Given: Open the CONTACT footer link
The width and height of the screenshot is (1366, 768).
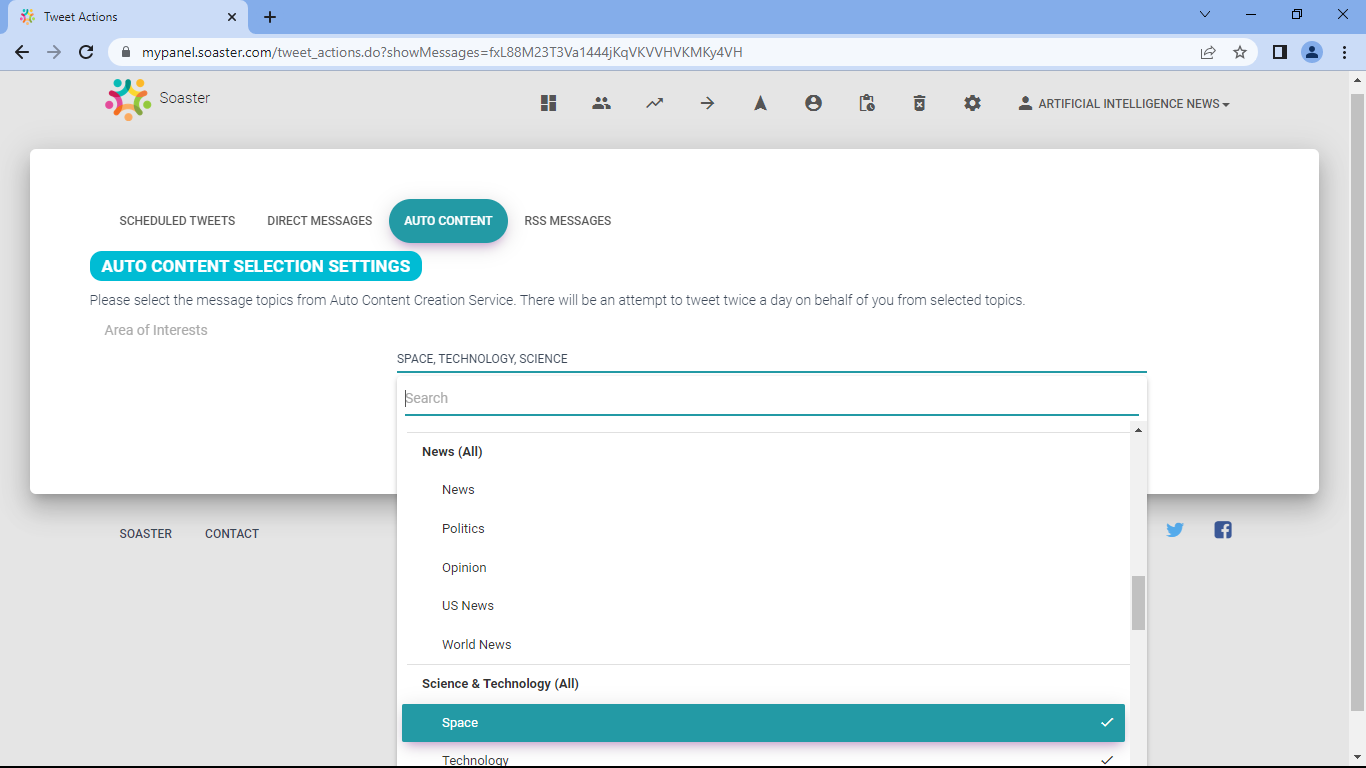Looking at the screenshot, I should coord(232,534).
